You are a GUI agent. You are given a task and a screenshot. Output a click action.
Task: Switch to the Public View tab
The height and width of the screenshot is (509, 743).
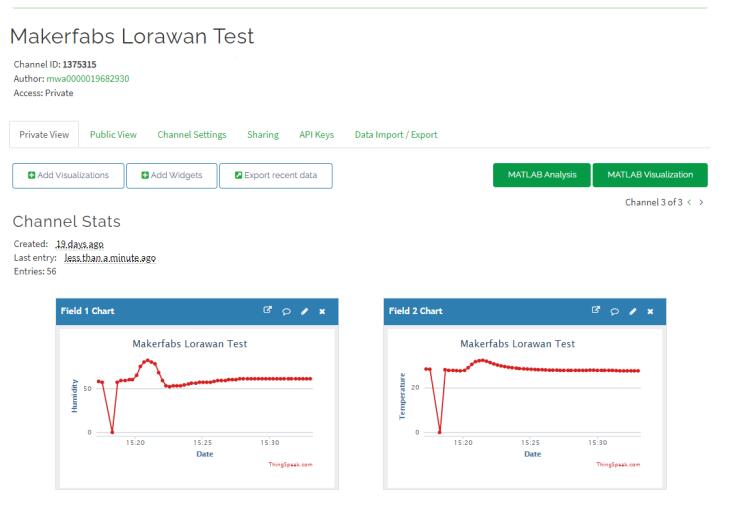coord(113,135)
